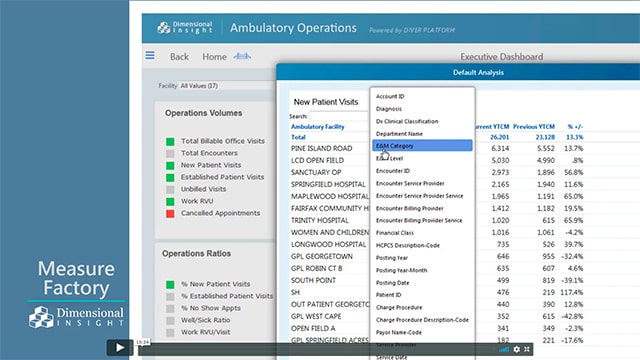Open Established Patient Visits measure

pos(222,177)
